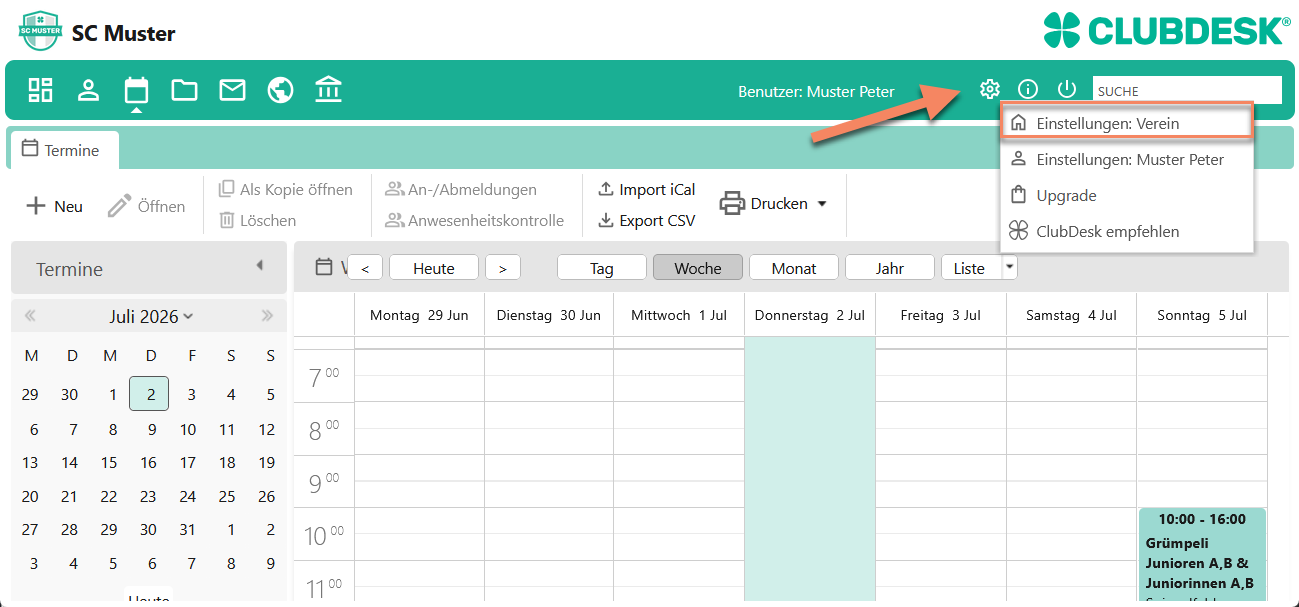Click the Löschen trash button

coord(257,220)
